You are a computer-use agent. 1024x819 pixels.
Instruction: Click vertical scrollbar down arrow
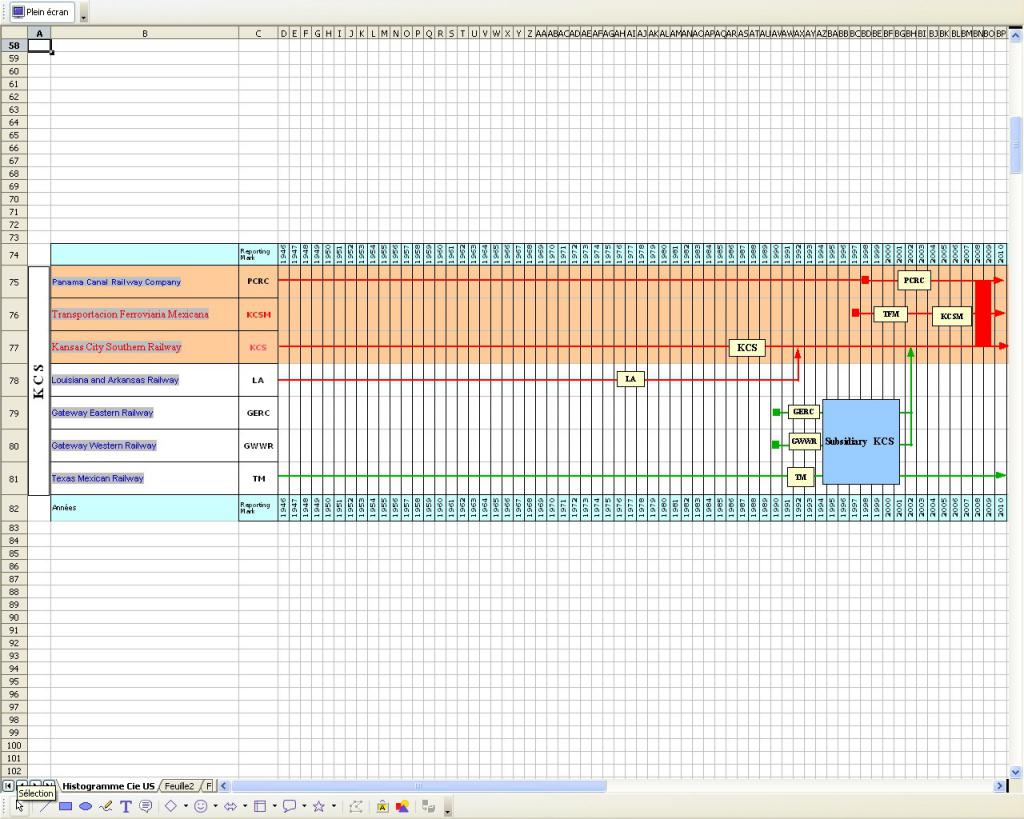(x=1016, y=772)
